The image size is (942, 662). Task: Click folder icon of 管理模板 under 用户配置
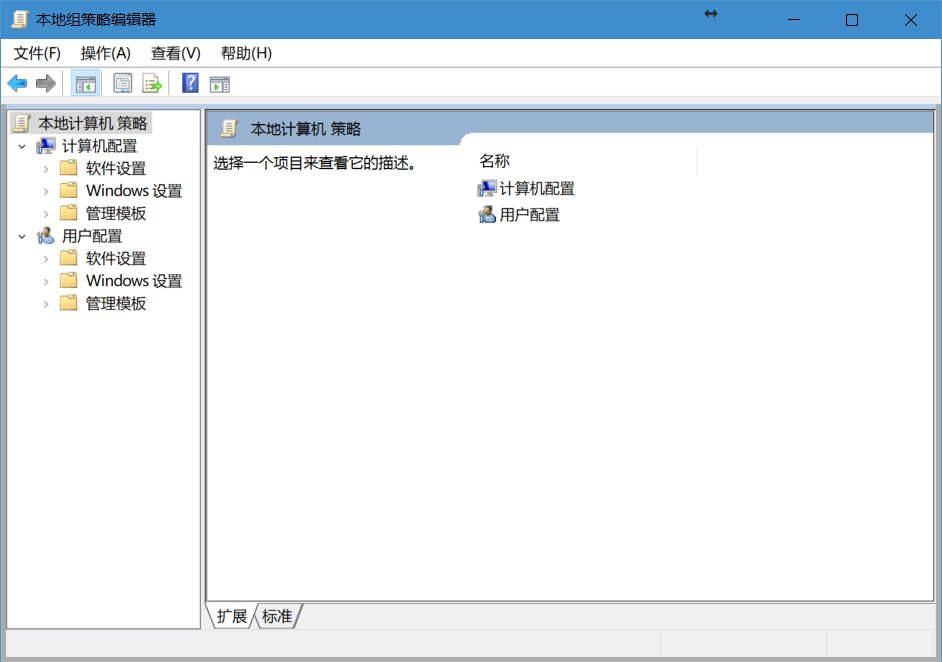pyautogui.click(x=68, y=303)
